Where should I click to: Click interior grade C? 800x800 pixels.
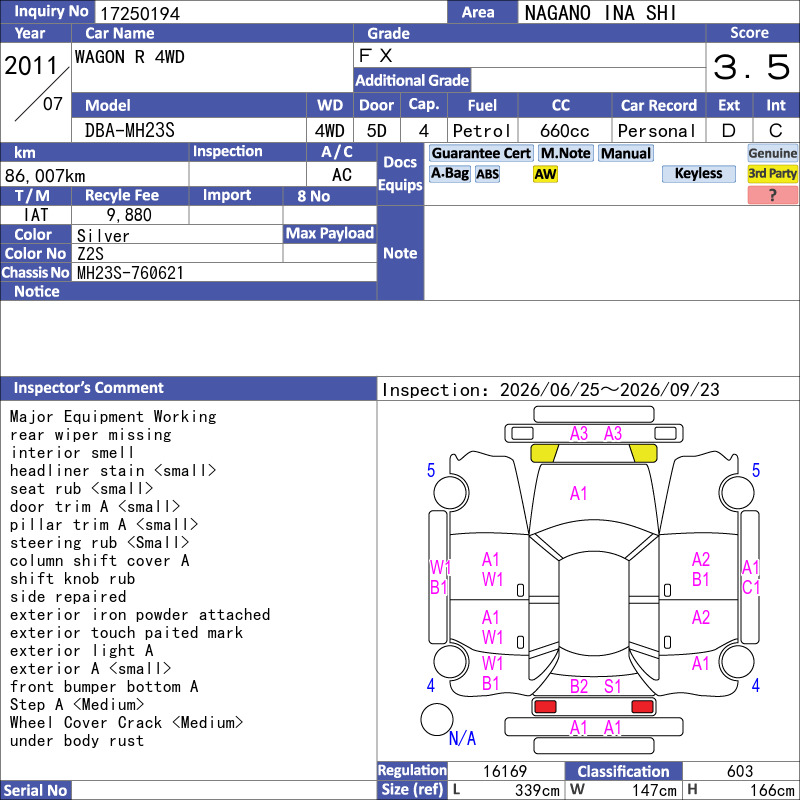(776, 131)
